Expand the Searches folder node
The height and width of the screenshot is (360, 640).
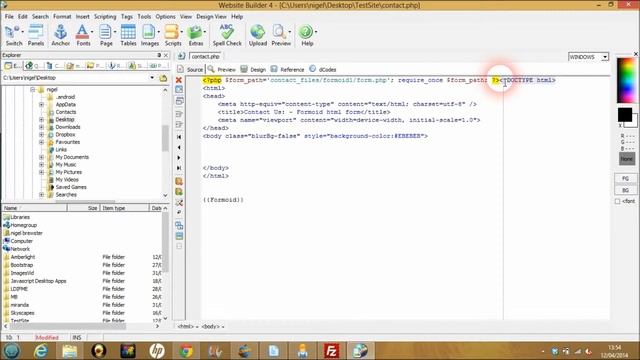point(41,195)
